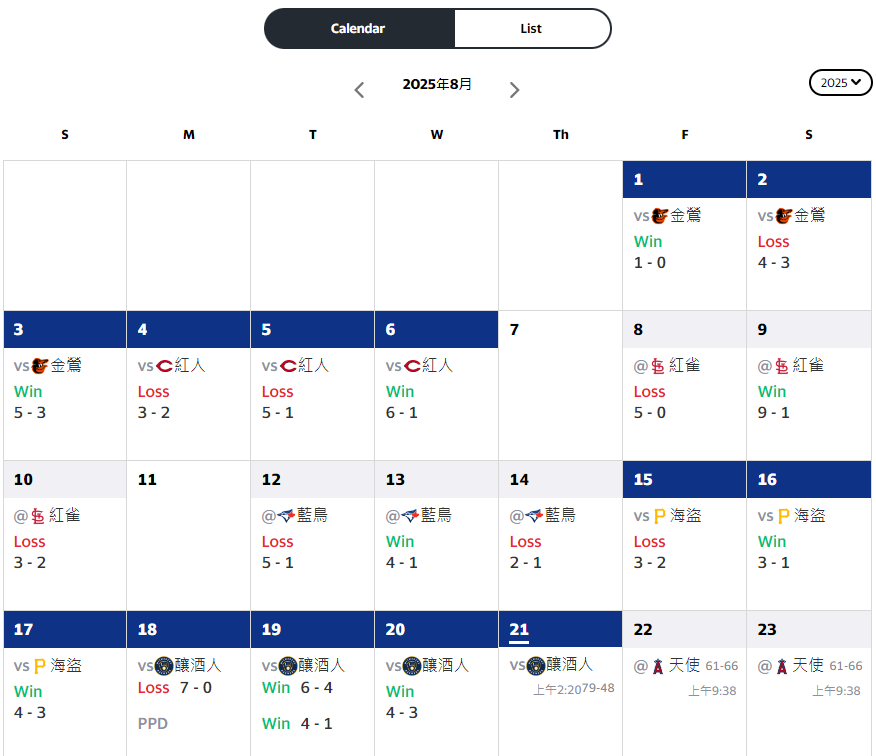Click the Win 3 - 1 result on August 16
Image resolution: width=876 pixels, height=756 pixels.
tap(774, 552)
